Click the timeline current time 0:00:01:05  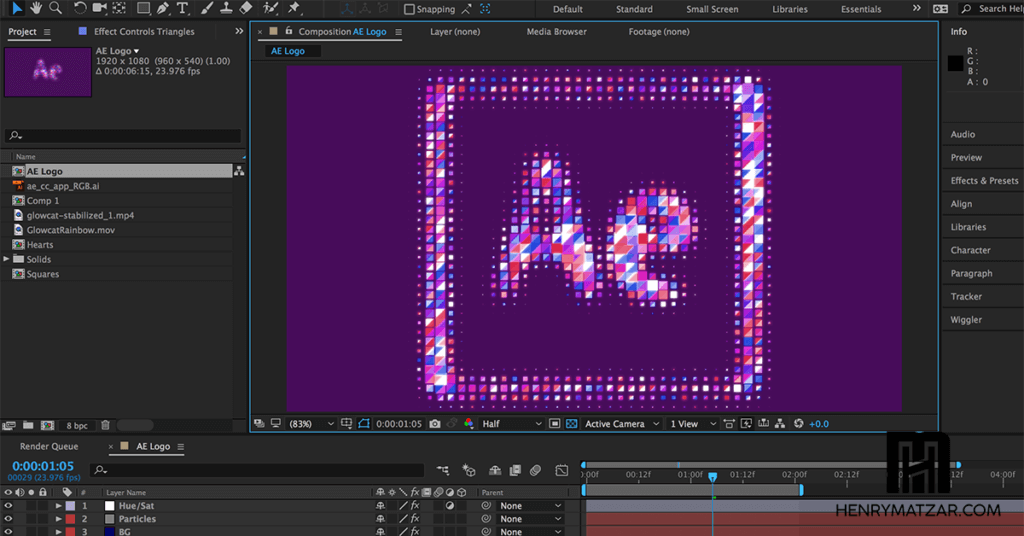coord(43,466)
